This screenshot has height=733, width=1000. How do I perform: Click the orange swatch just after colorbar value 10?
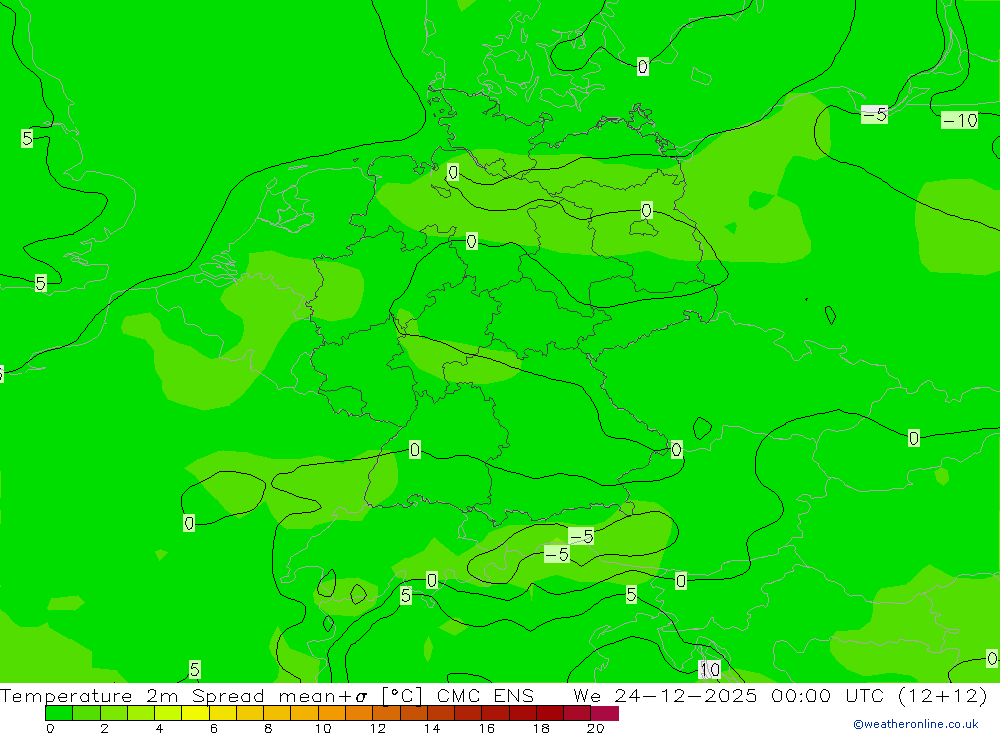332,713
